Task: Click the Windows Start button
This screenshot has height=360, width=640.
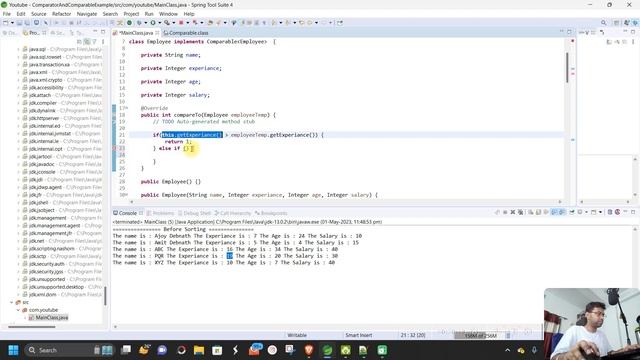Action: (13, 350)
